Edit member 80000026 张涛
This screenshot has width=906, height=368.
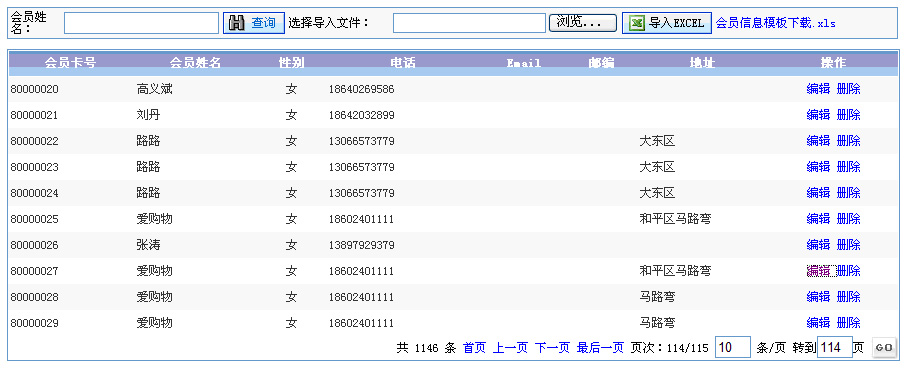[x=818, y=245]
